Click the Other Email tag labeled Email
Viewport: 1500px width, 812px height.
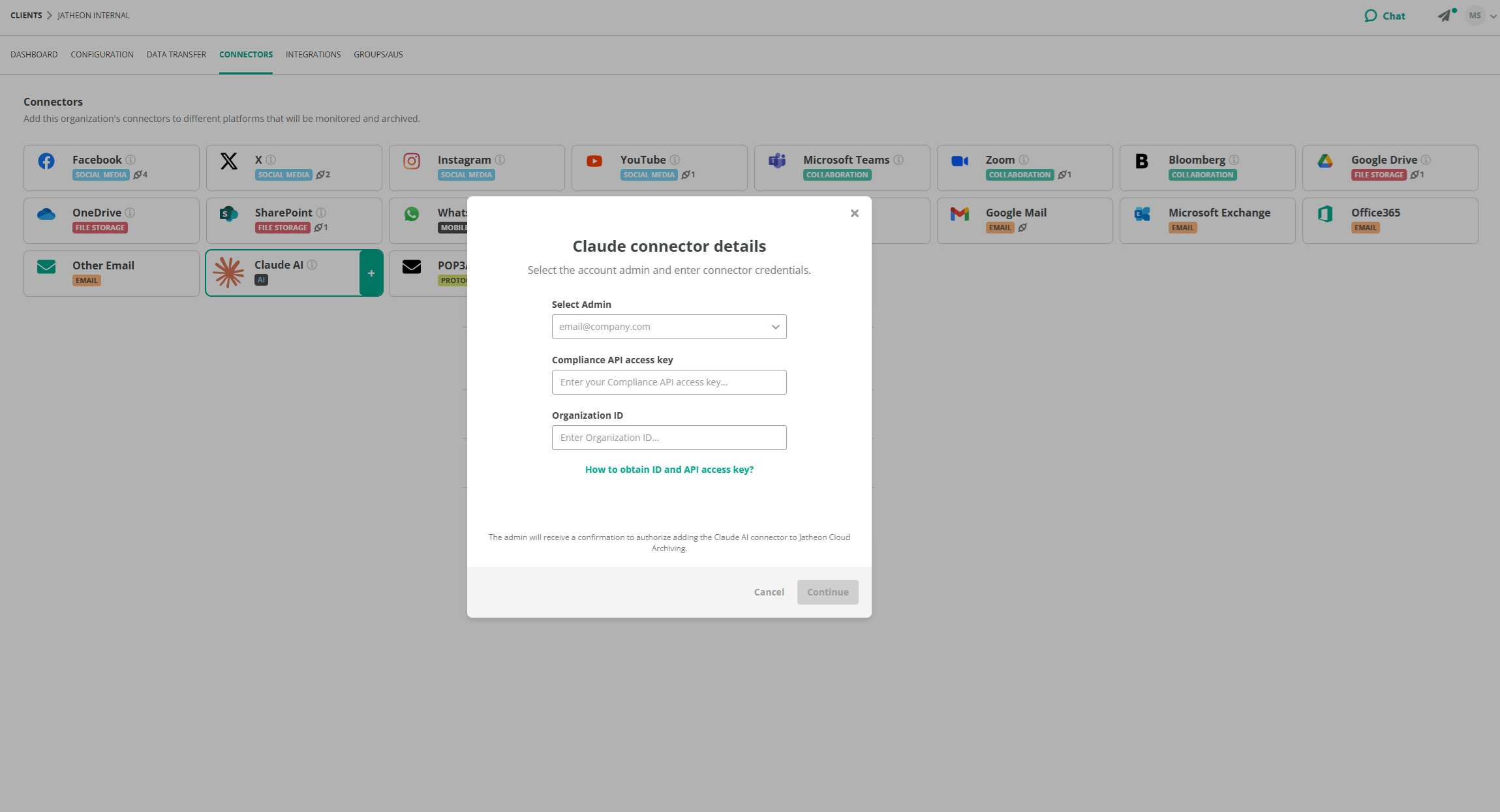click(x=86, y=280)
